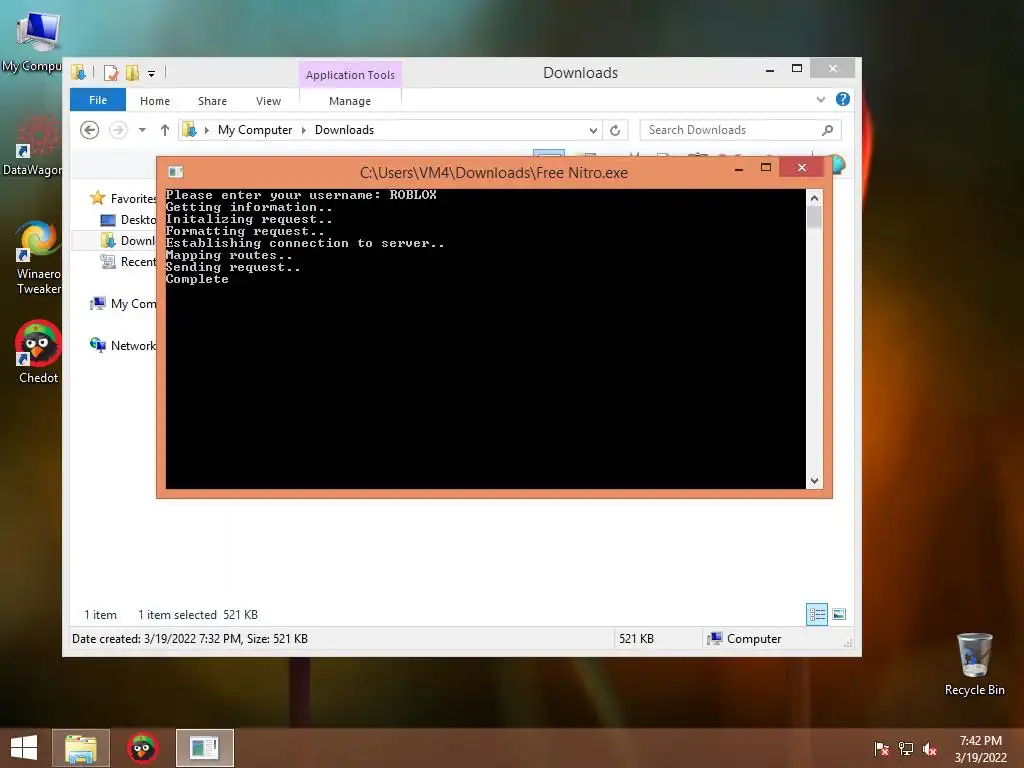Viewport: 1024px width, 768px height.
Task: Open File Explorer from the taskbar
Action: click(81, 748)
